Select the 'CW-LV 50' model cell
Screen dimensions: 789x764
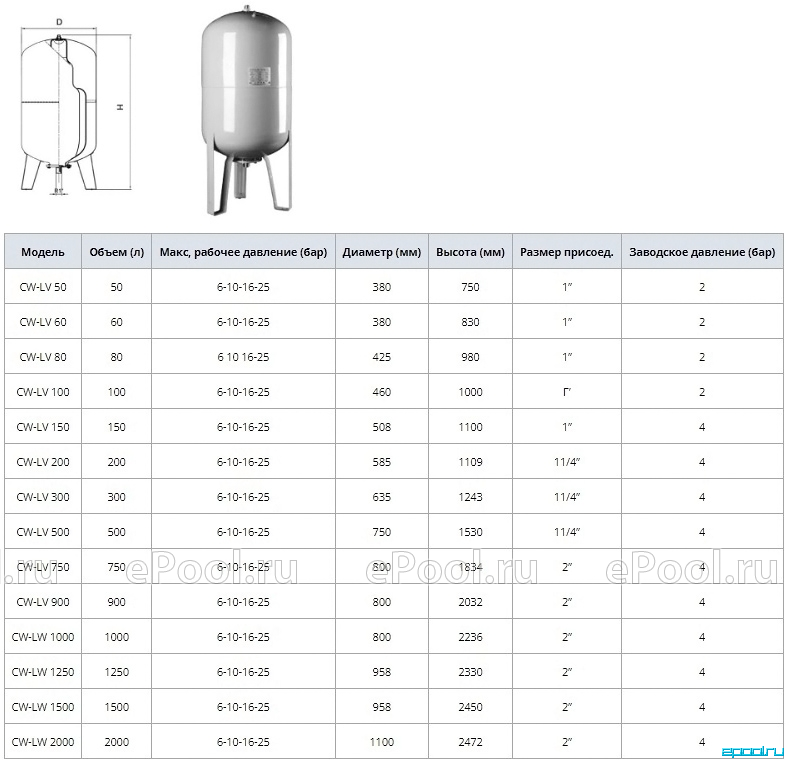point(43,287)
